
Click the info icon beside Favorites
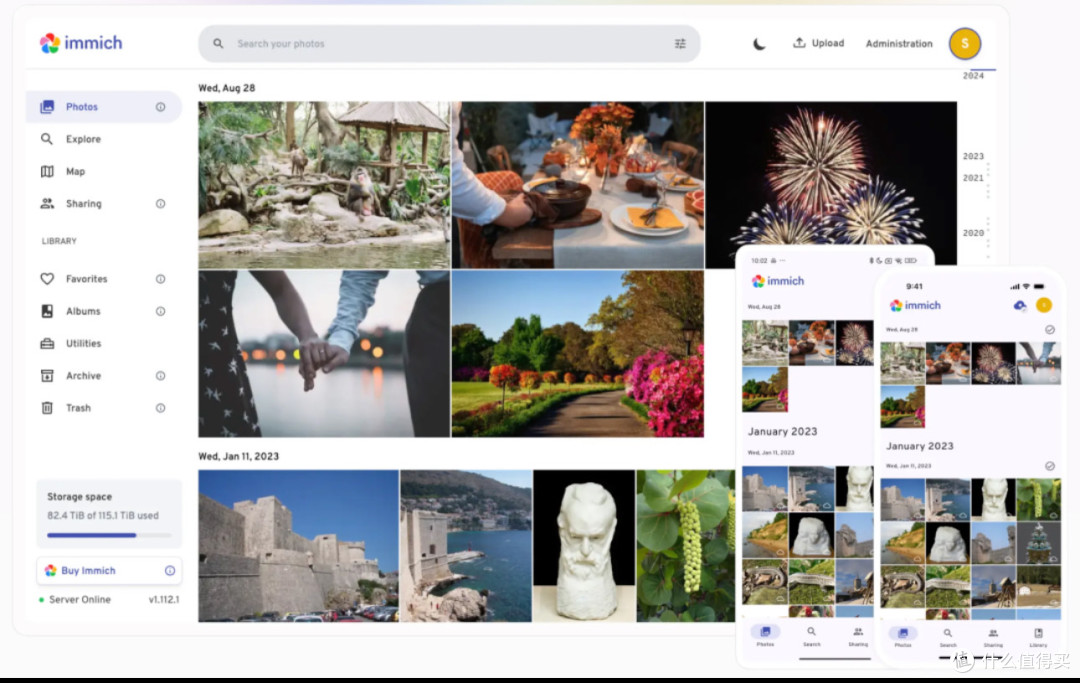click(160, 279)
